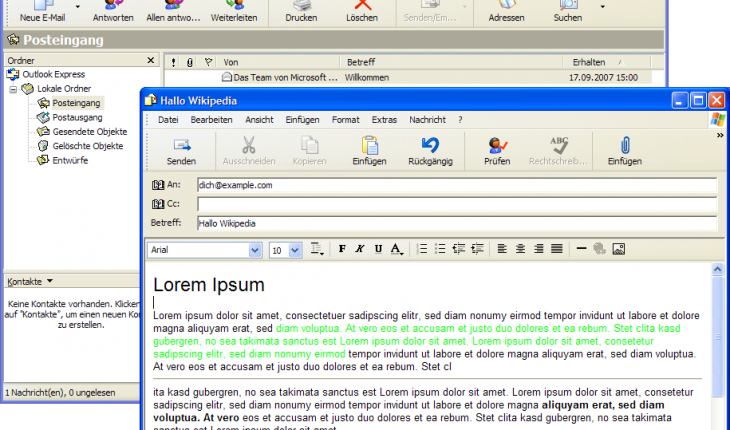This screenshot has width=730, height=430.
Task: Open the Einfügen menu in menu bar
Action: pyautogui.click(x=303, y=120)
